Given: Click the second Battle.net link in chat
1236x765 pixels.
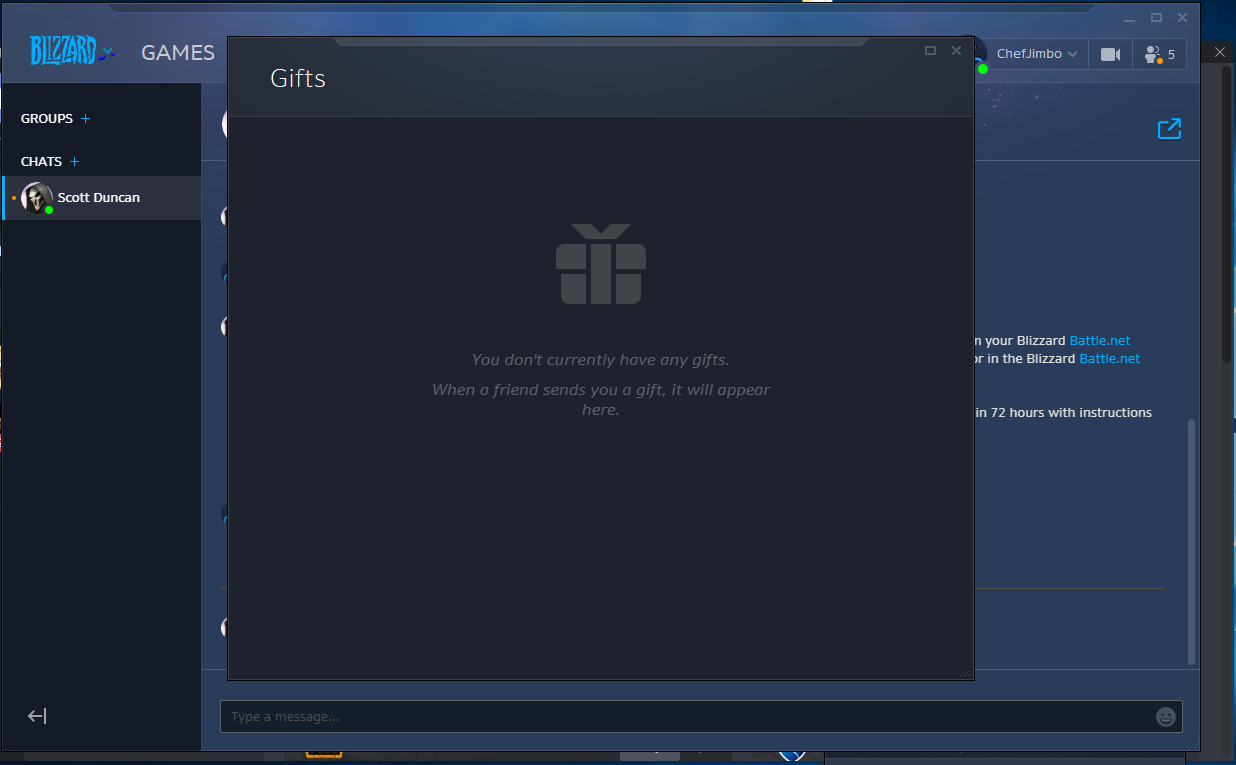Looking at the screenshot, I should (x=1109, y=358).
